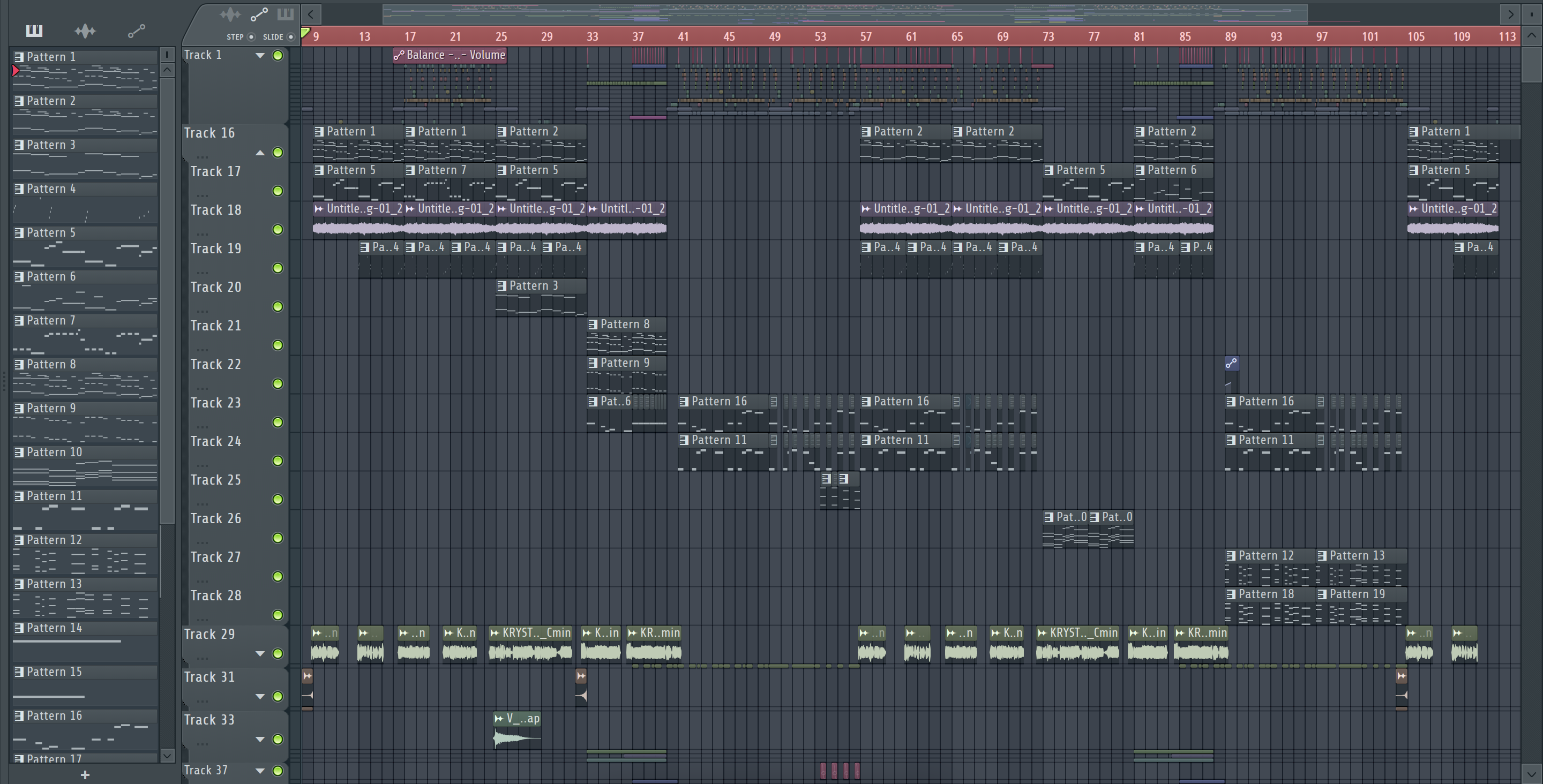1543x784 pixels.
Task: Expand the Track 29 group arrow
Action: [x=260, y=654]
